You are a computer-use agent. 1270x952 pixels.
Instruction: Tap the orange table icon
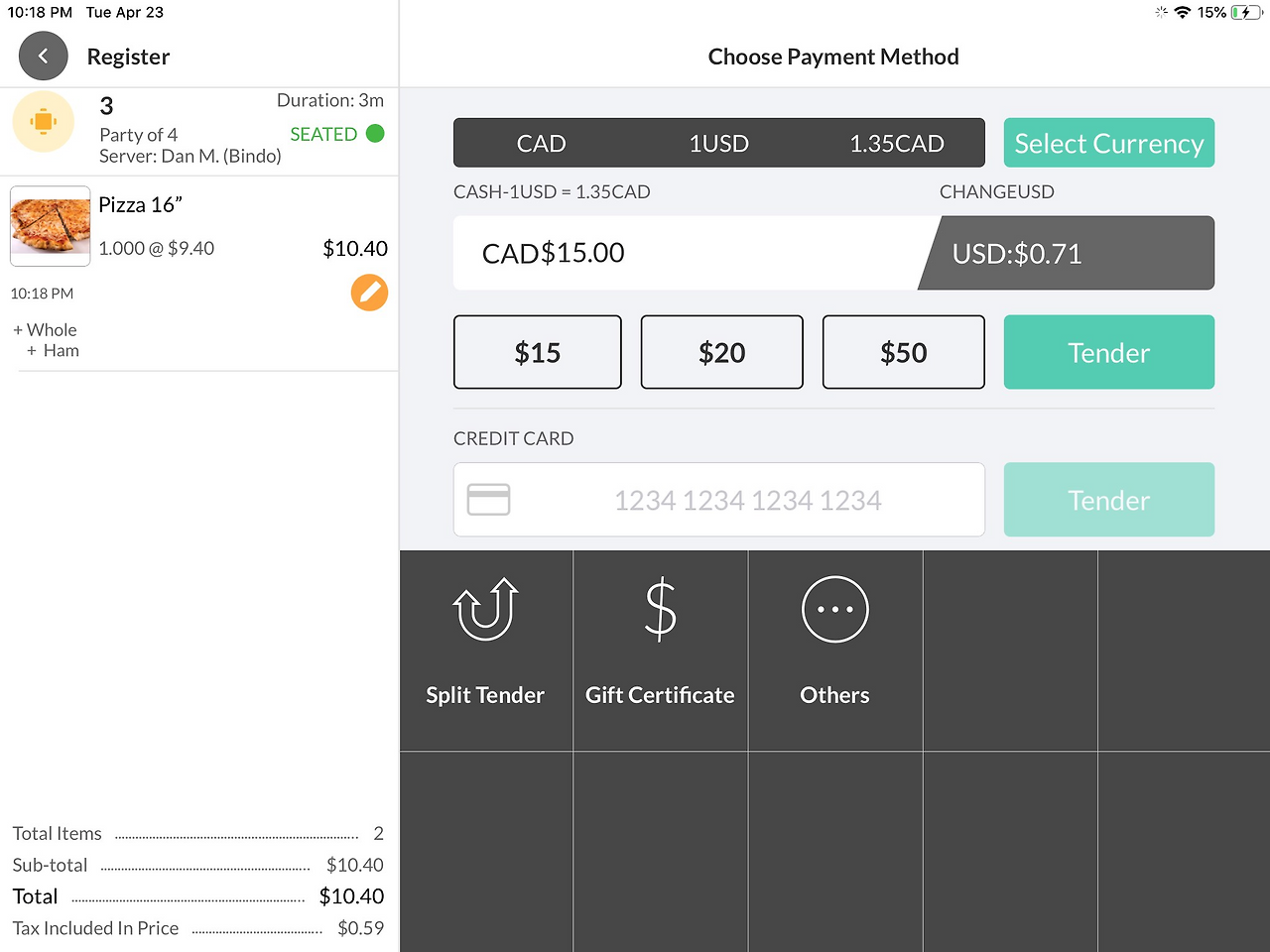(43, 121)
